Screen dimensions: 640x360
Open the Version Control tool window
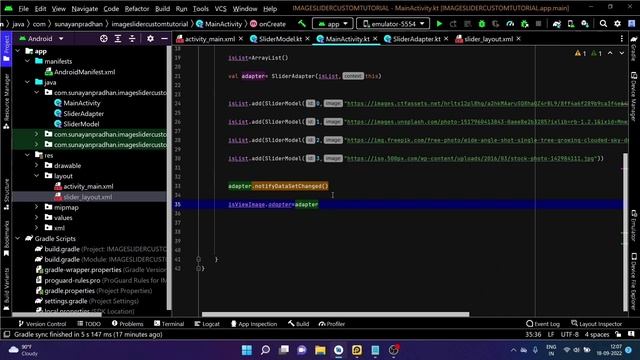click(x=42, y=324)
